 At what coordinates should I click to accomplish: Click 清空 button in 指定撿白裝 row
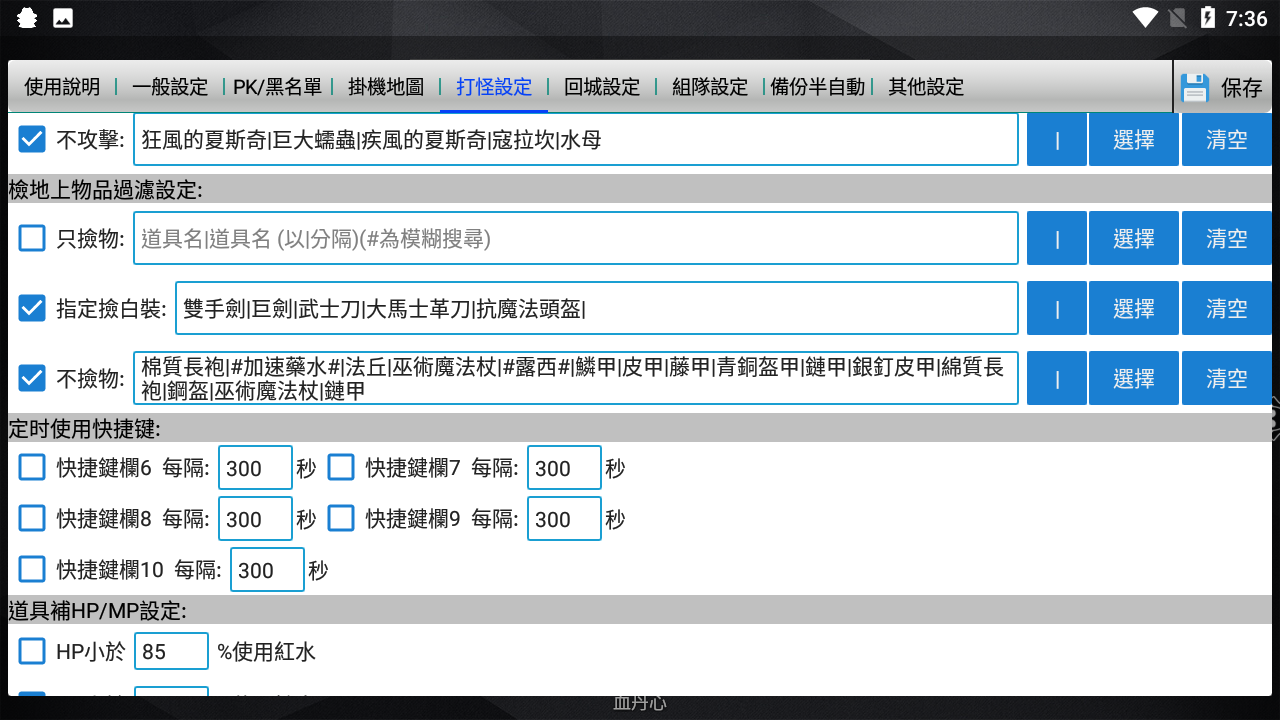(1227, 308)
